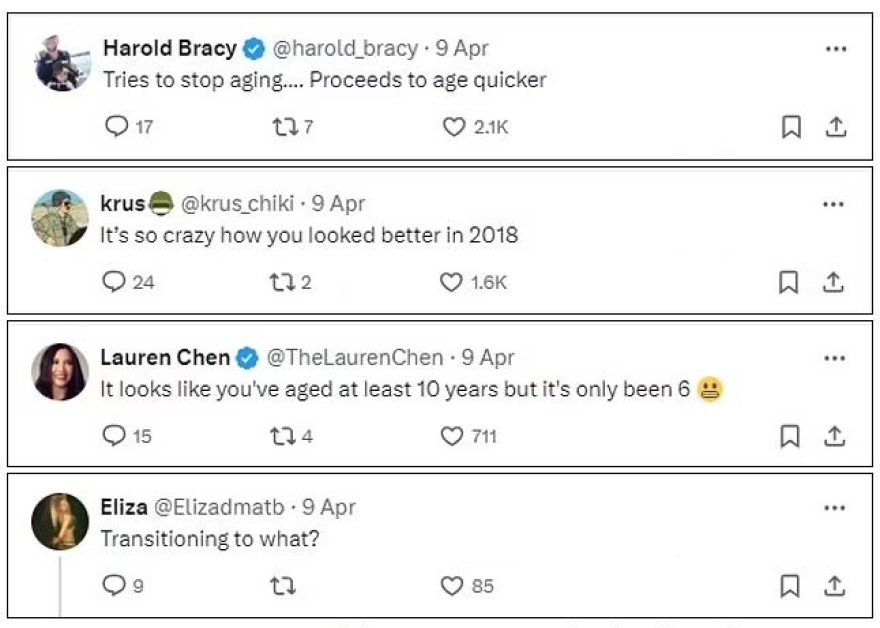Image resolution: width=880 pixels, height=628 pixels.
Task: Open Lauren Chen's profile name link
Action: point(165,358)
